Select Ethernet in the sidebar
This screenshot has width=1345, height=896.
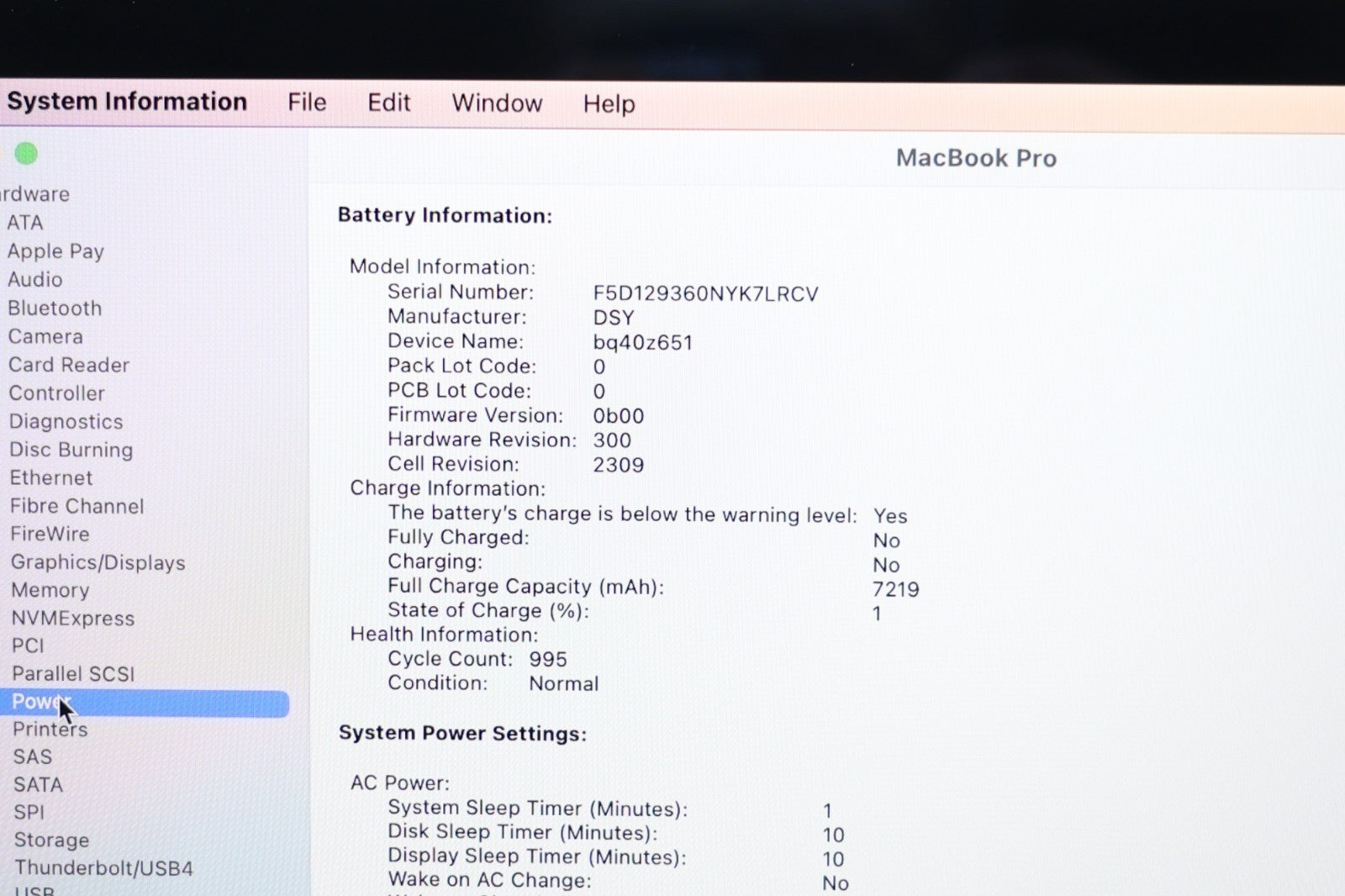coord(51,477)
